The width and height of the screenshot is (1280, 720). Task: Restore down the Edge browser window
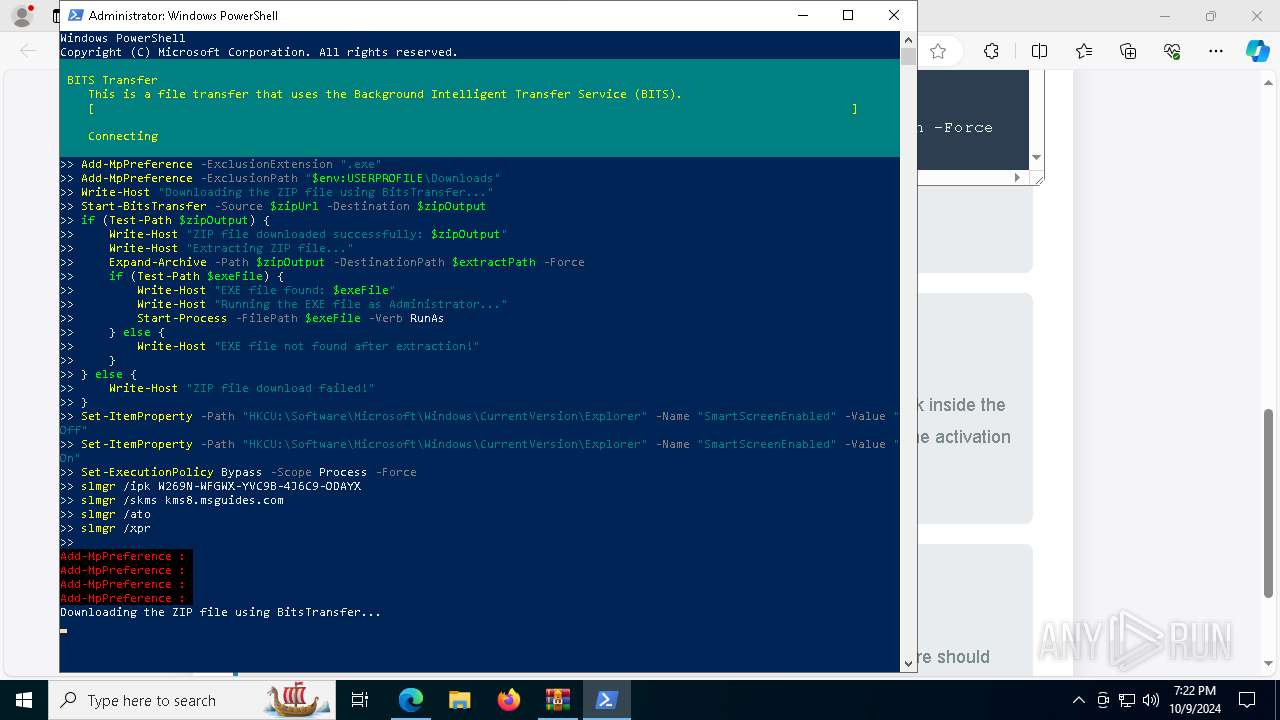1211,16
